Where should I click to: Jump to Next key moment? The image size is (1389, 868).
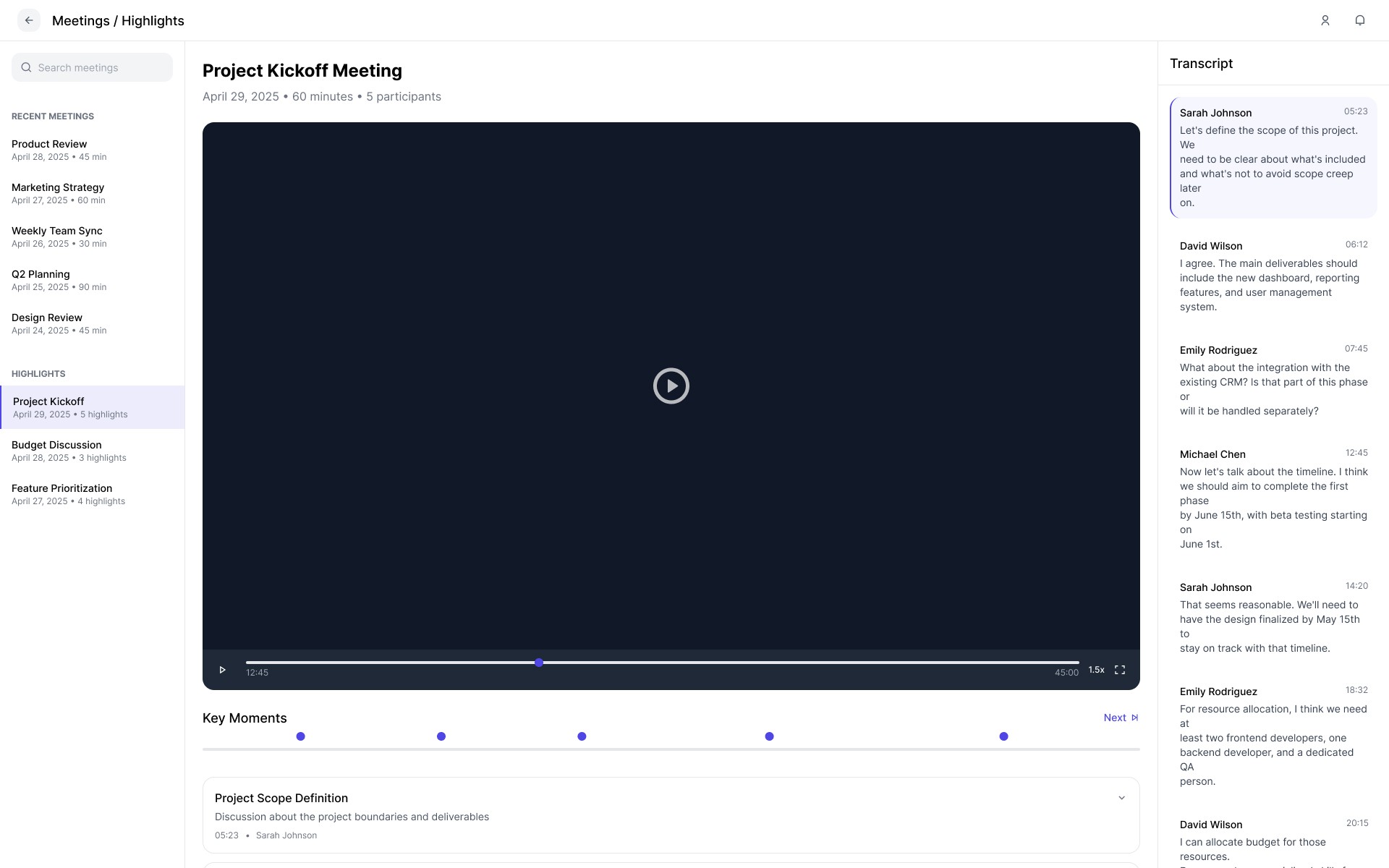tap(1121, 718)
